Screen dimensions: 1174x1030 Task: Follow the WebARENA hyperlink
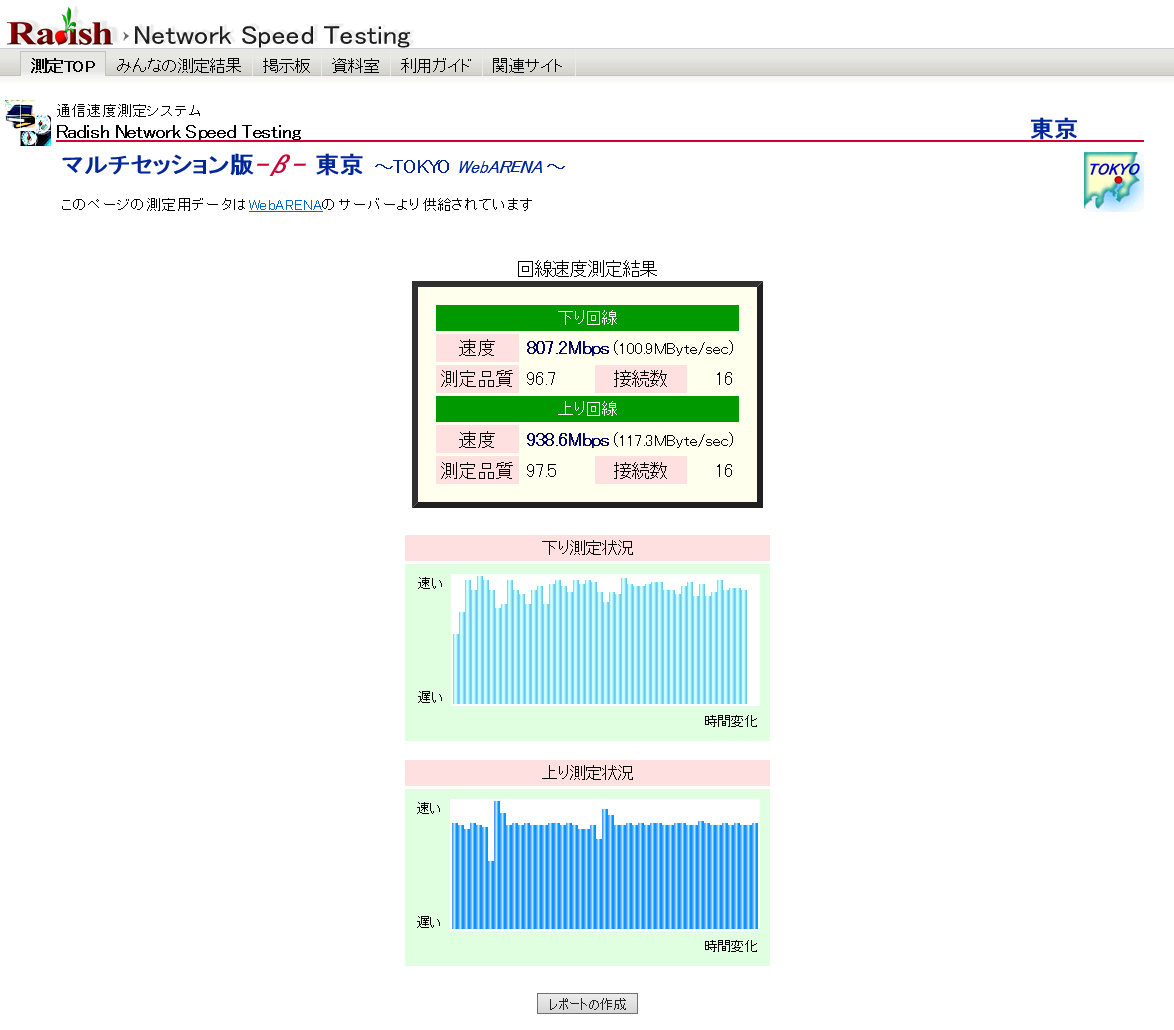pyautogui.click(x=285, y=205)
